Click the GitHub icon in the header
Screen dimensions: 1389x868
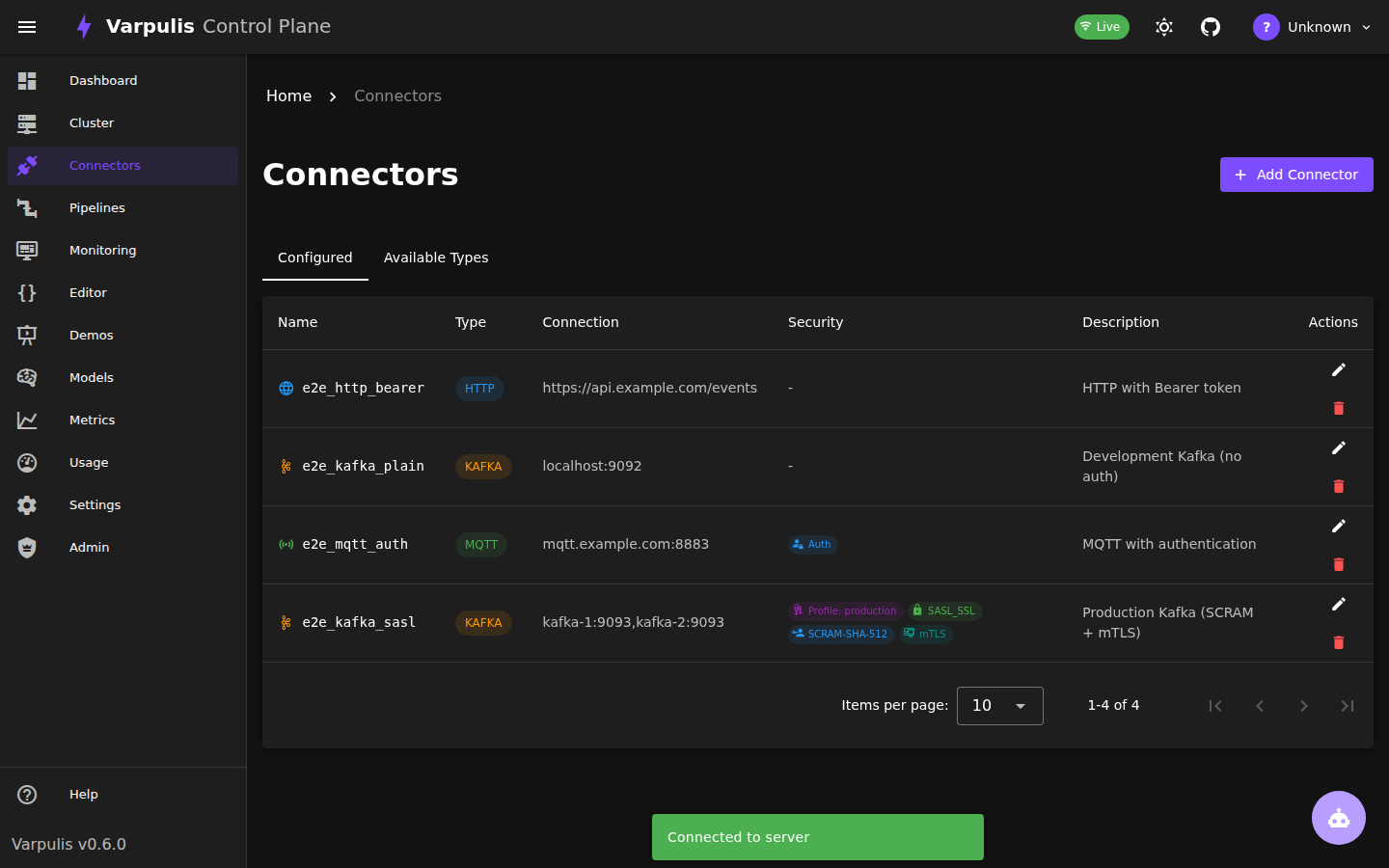[x=1211, y=27]
